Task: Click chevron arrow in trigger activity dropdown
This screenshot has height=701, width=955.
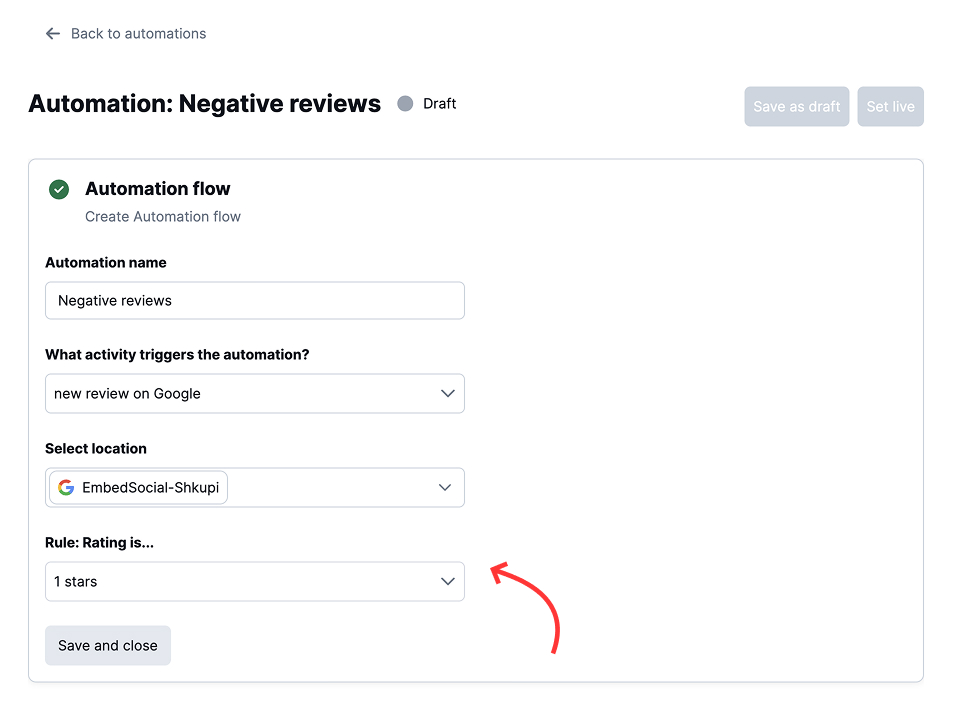Action: [x=448, y=394]
